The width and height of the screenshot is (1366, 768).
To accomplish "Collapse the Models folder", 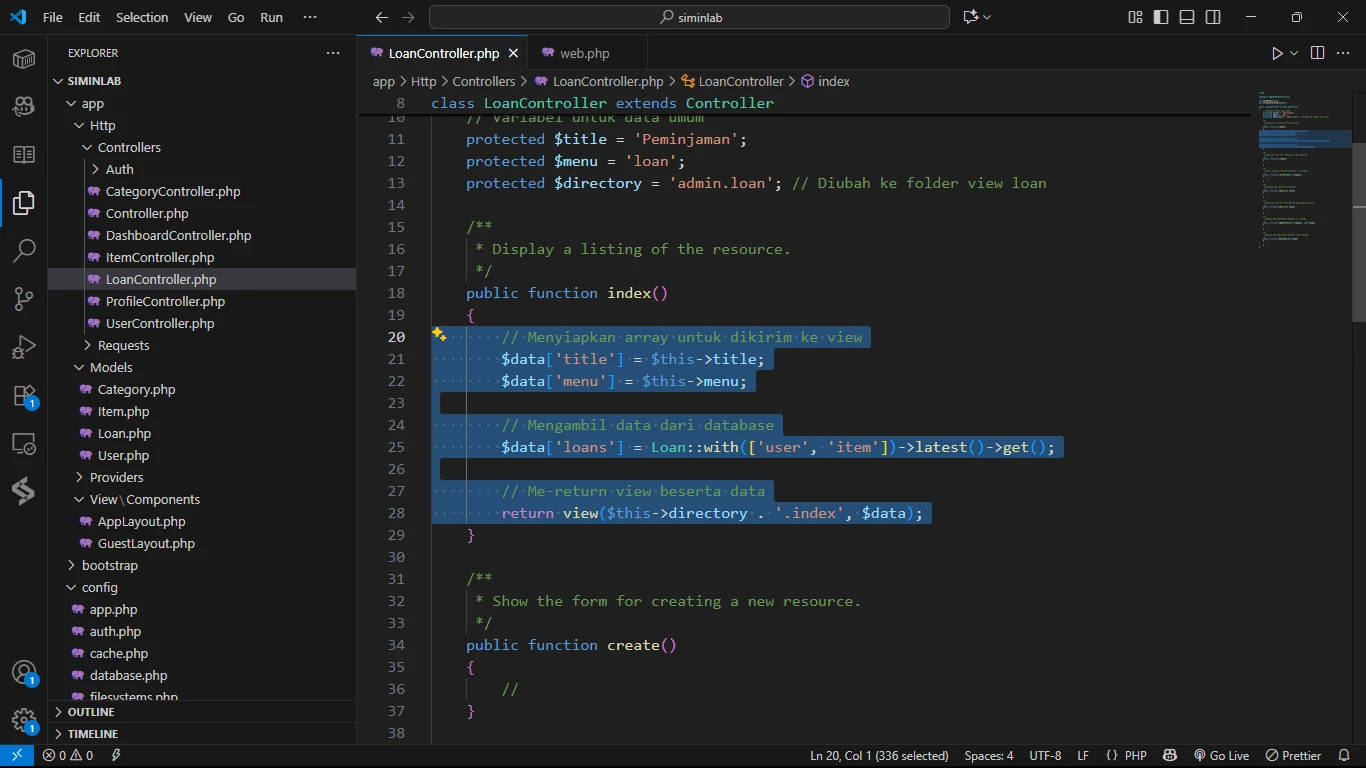I will 111,367.
